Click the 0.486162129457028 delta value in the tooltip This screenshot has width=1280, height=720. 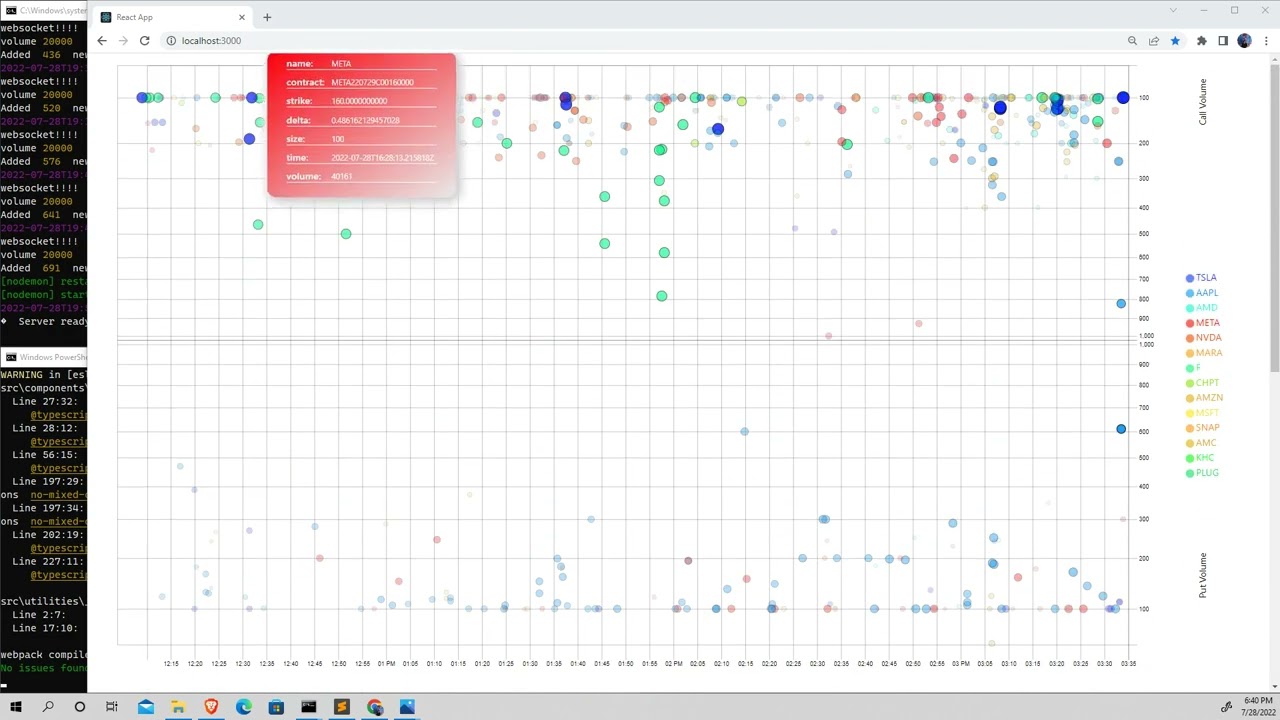tap(365, 120)
